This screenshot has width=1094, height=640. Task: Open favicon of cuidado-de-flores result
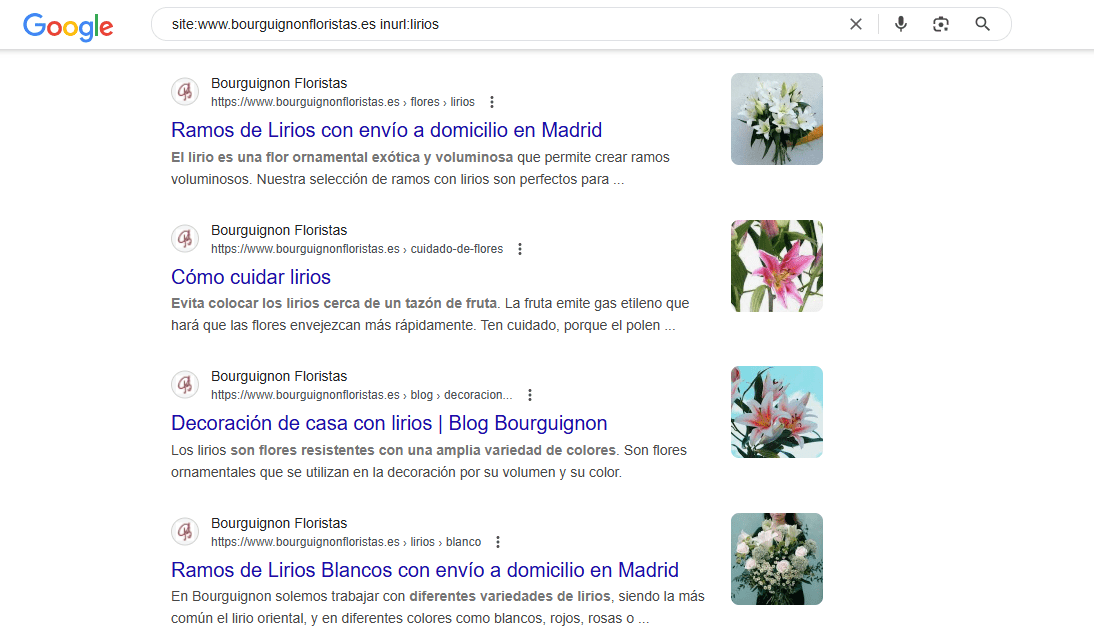click(x=185, y=239)
